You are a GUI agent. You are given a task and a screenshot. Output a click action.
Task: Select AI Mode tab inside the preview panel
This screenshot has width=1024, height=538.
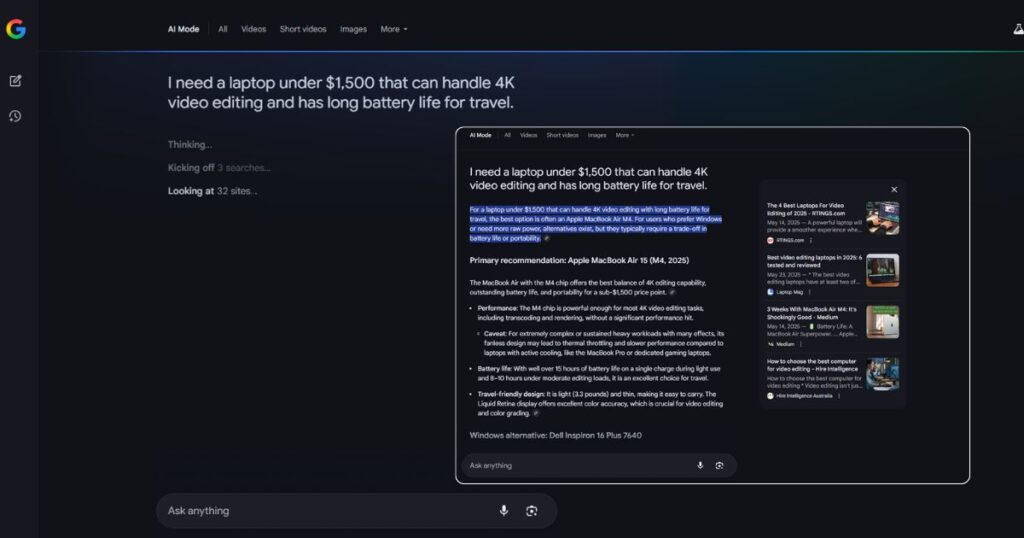(481, 135)
